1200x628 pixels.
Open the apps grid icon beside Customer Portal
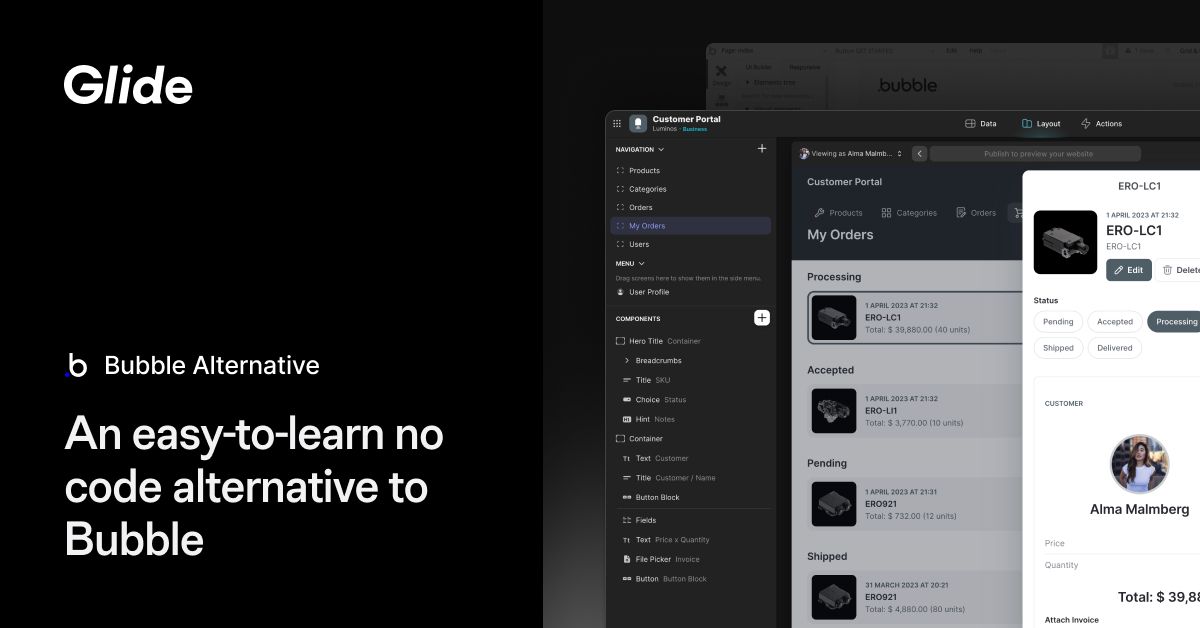[617, 124]
